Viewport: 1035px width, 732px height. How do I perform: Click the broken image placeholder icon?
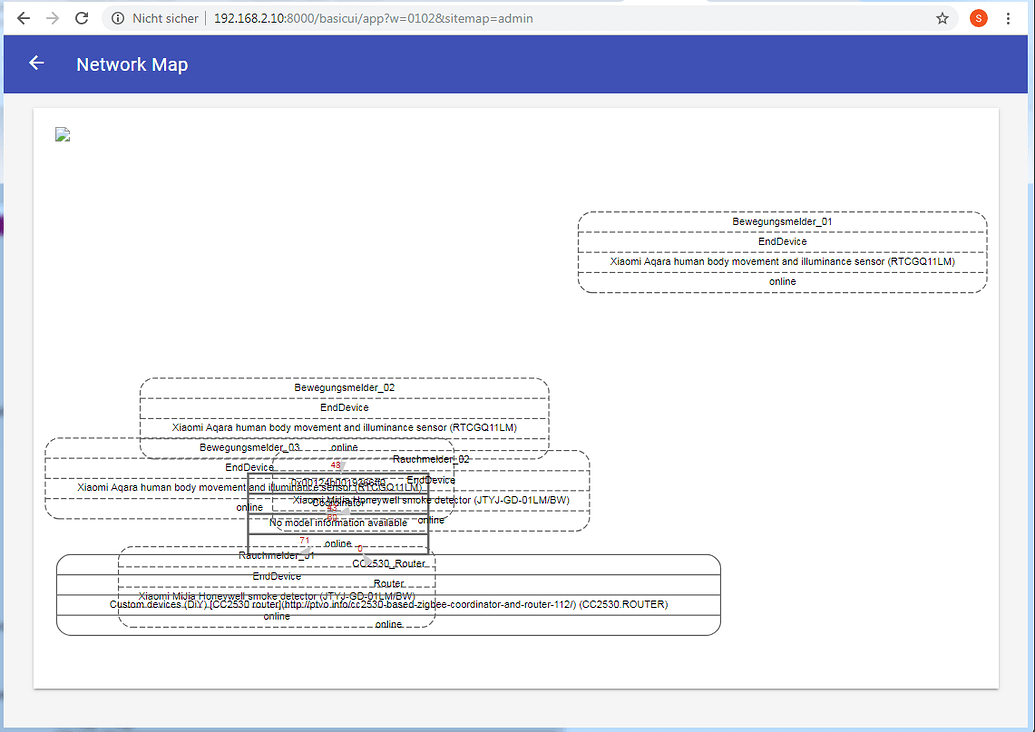(63, 135)
